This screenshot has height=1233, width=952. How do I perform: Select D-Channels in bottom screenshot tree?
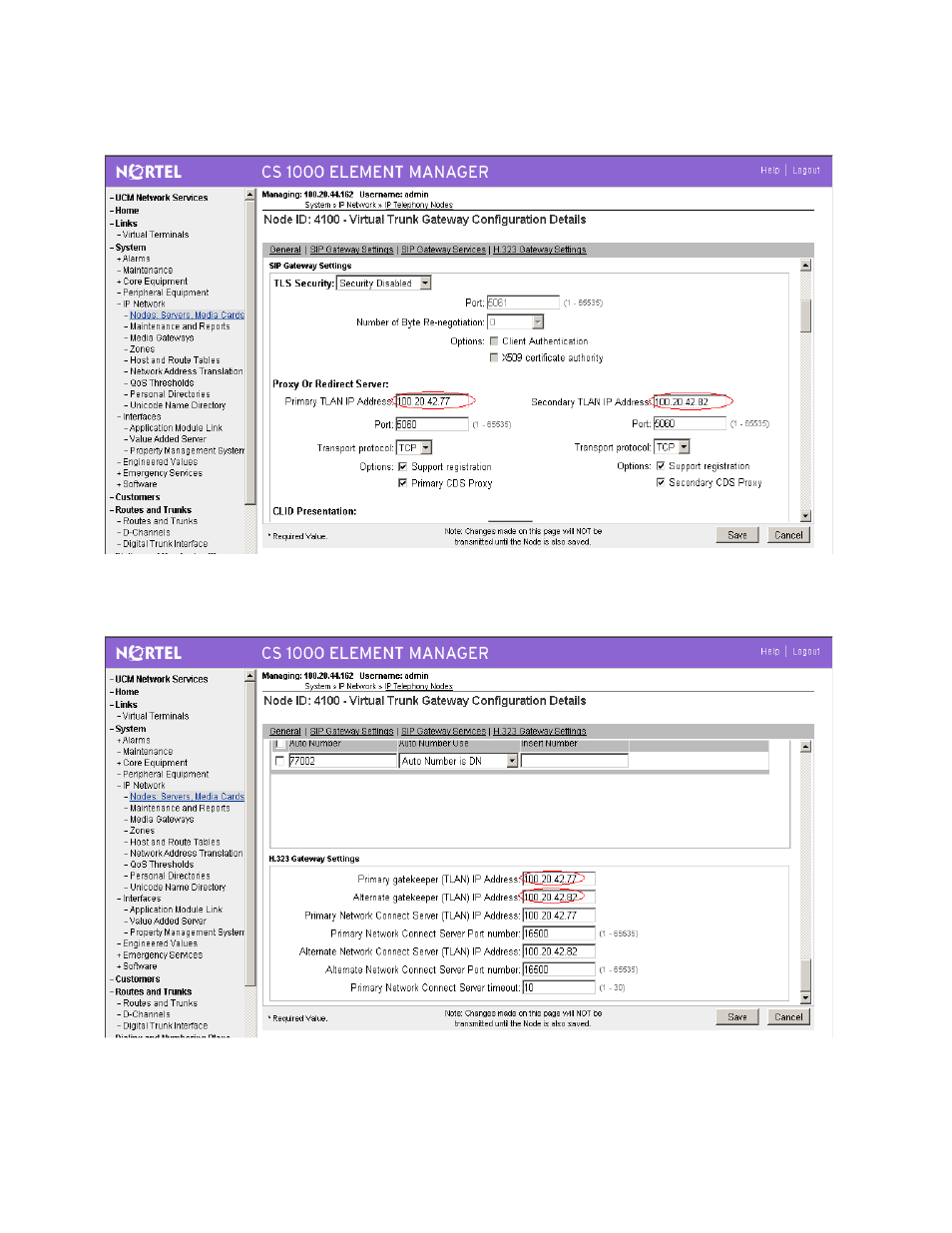[x=147, y=1014]
